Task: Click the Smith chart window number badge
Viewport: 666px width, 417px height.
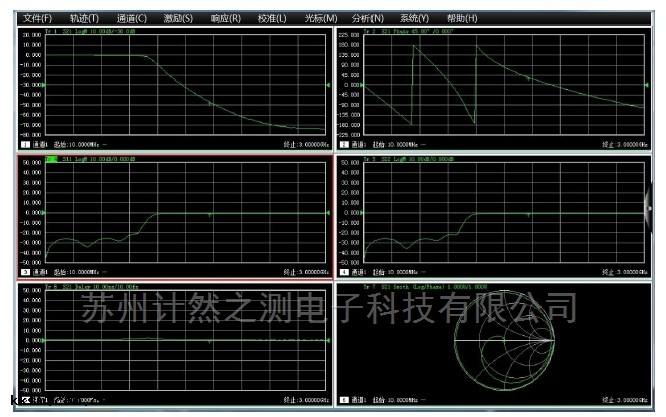Action: [344, 400]
